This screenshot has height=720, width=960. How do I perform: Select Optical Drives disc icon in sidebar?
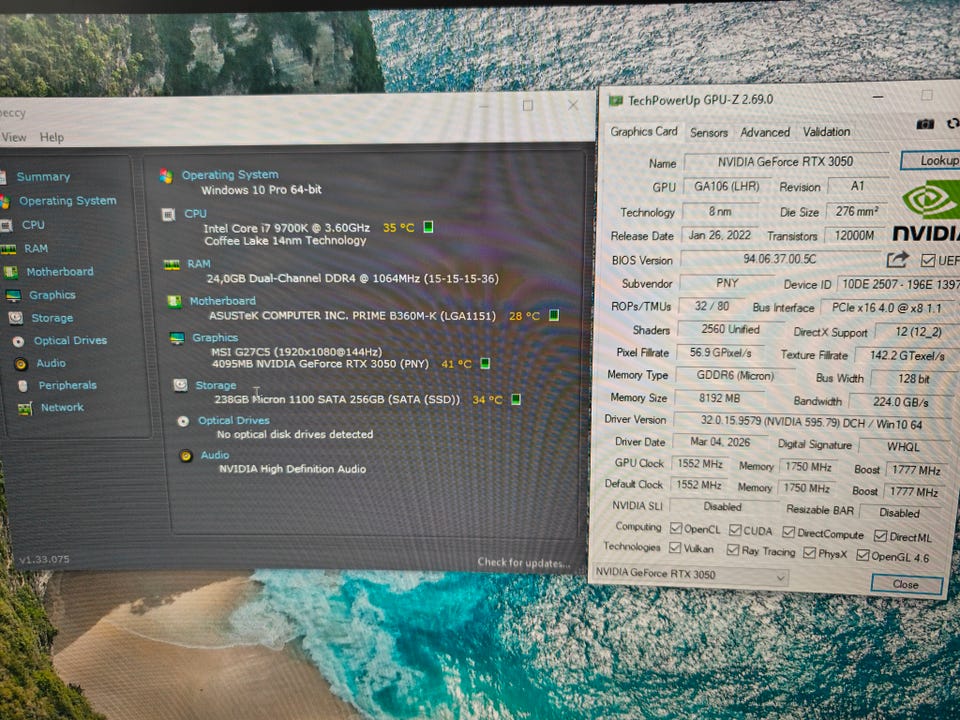tap(18, 341)
